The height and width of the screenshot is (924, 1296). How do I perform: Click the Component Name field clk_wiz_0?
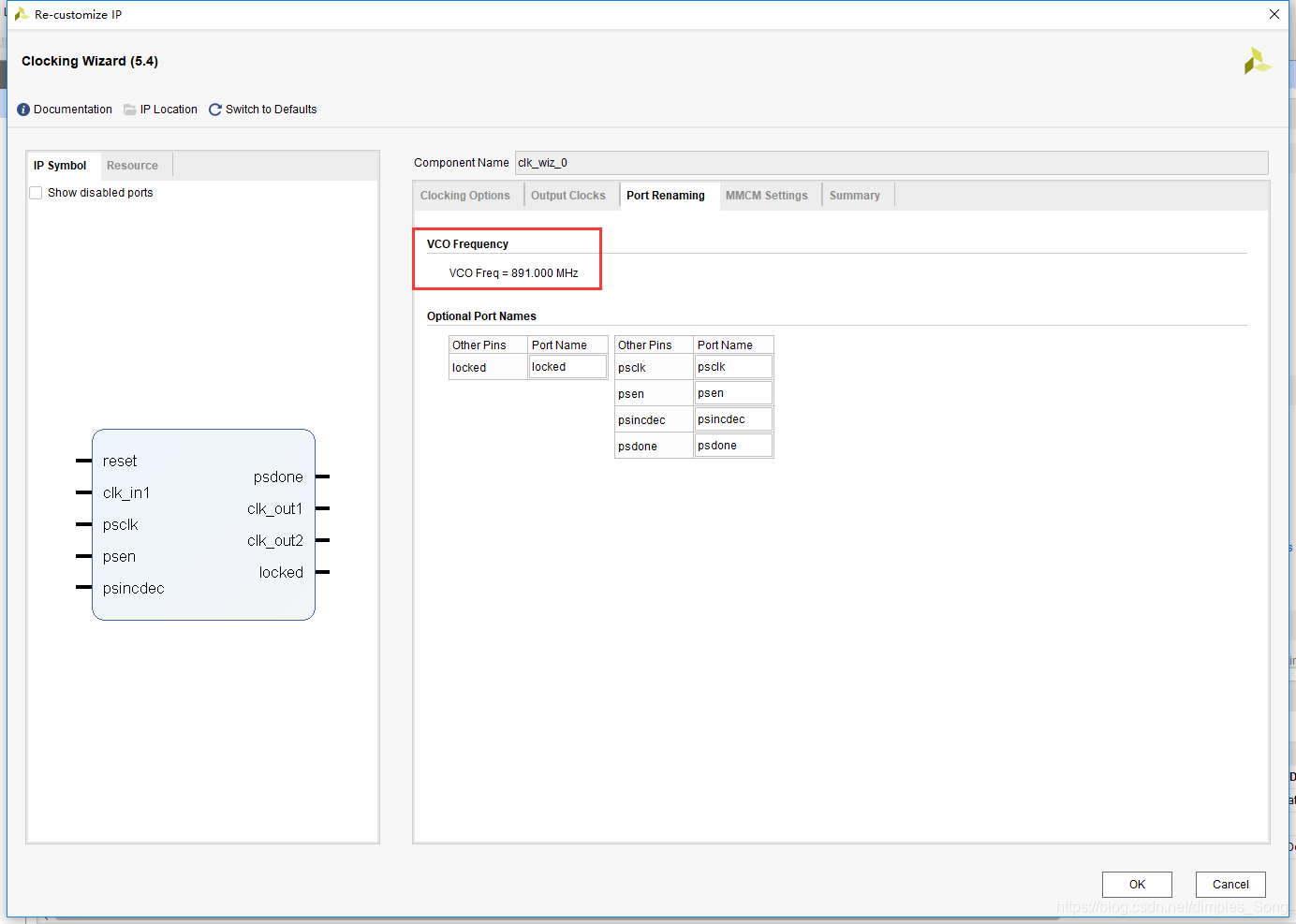pyautogui.click(x=891, y=163)
